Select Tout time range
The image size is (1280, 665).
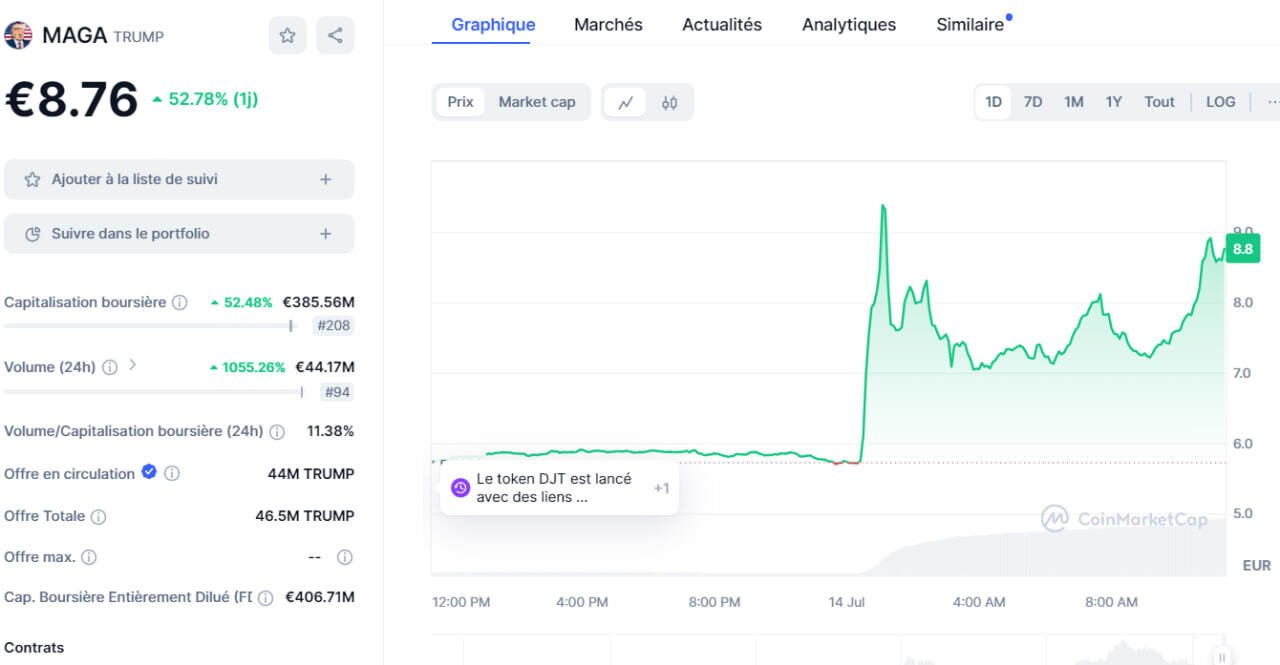click(1160, 102)
